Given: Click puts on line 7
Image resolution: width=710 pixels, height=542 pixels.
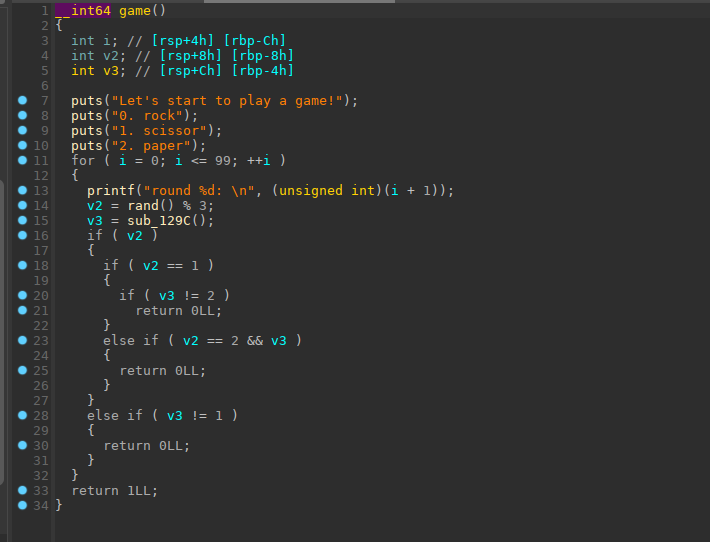Looking at the screenshot, I should point(87,101).
